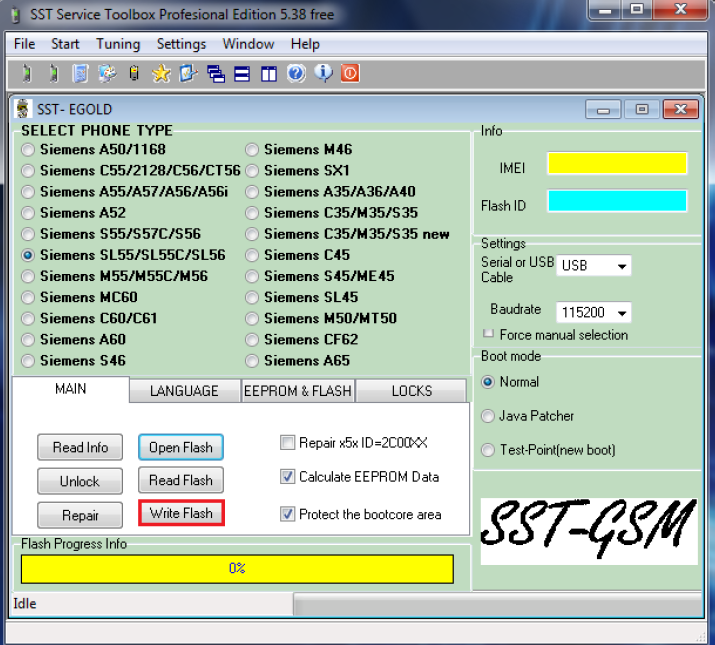Switch to the EEPROM & FLASH tab
Viewport: 715px width, 645px height.
(x=298, y=391)
